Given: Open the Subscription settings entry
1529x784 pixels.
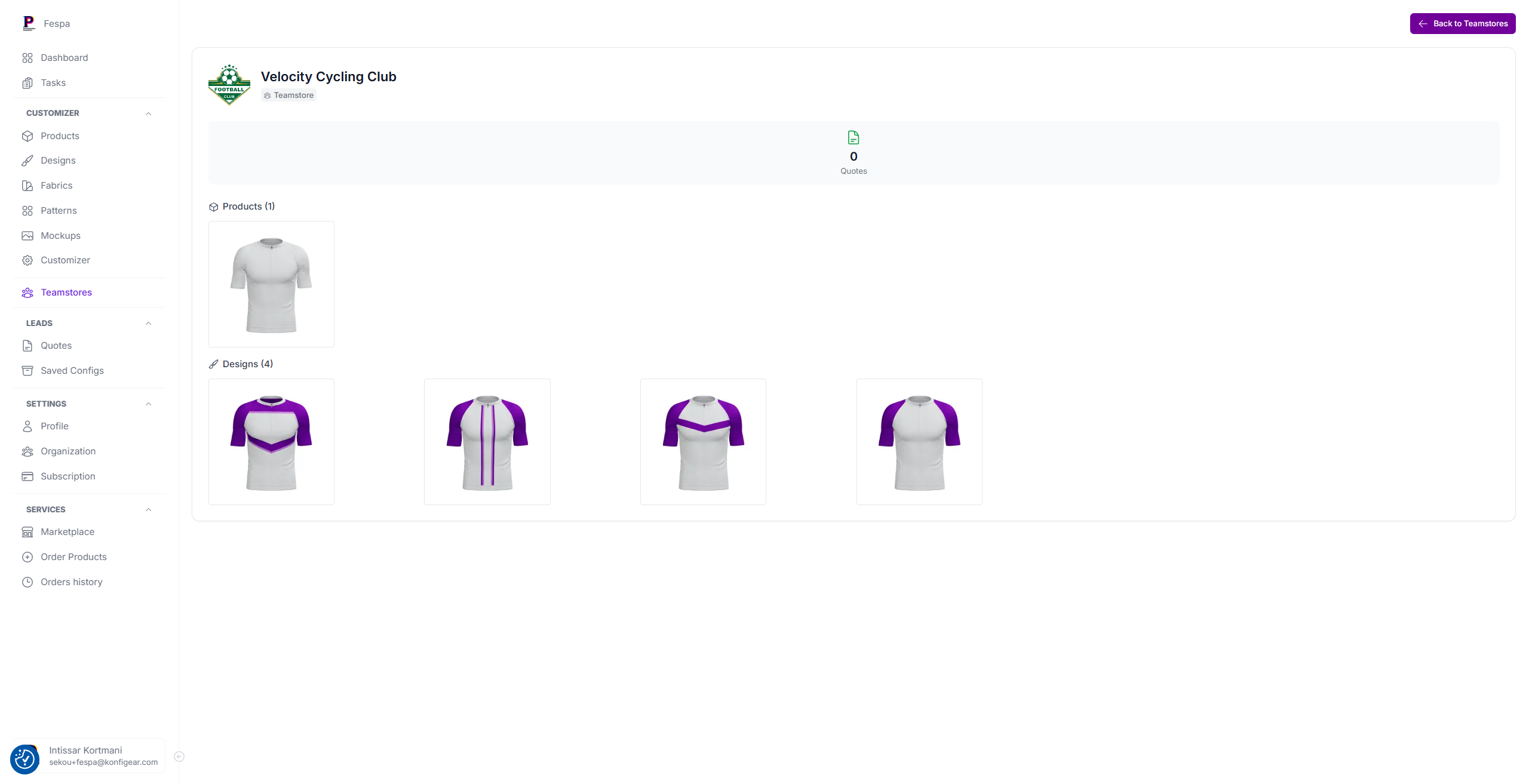Looking at the screenshot, I should point(67,476).
